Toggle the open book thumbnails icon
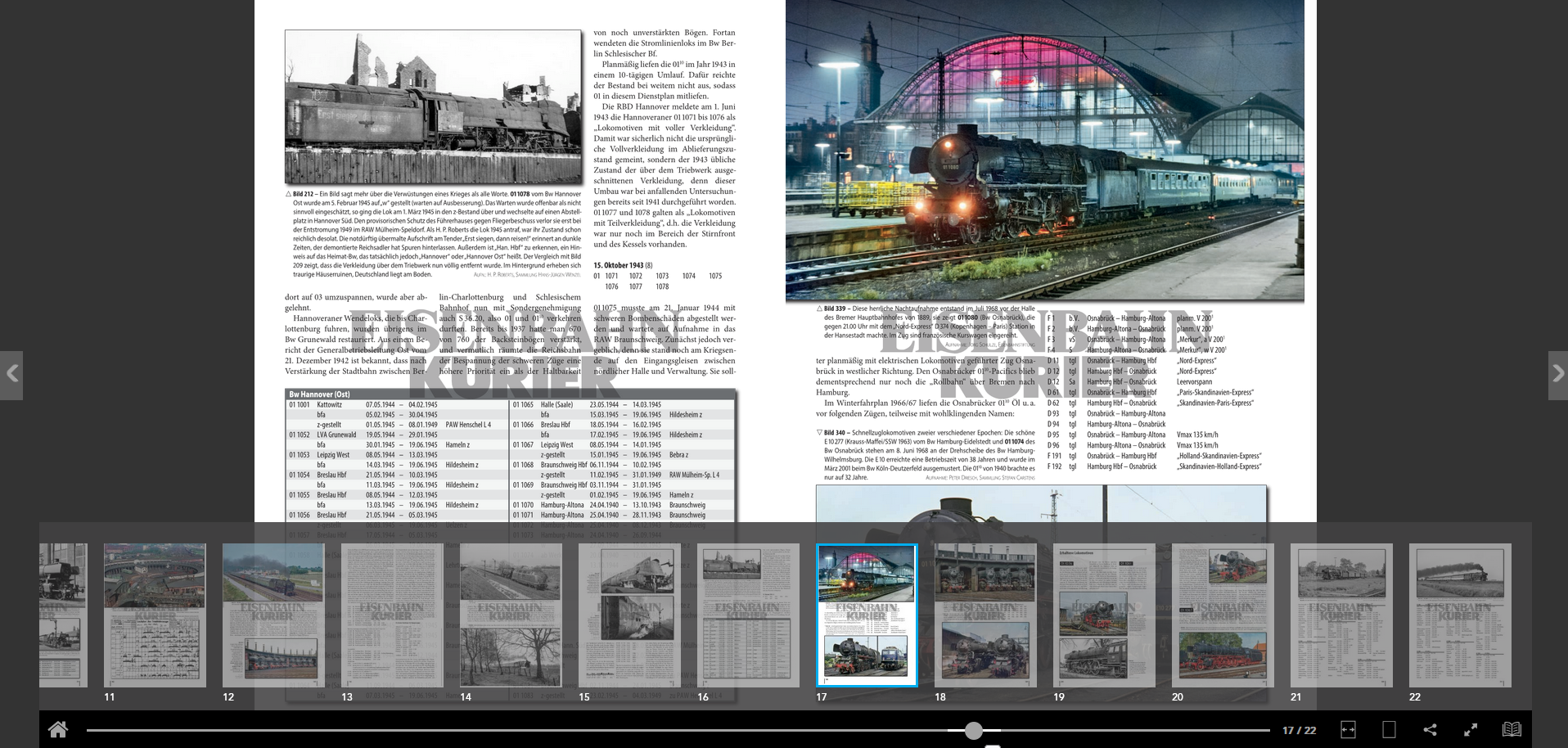The height and width of the screenshot is (748, 1568). (1512, 730)
